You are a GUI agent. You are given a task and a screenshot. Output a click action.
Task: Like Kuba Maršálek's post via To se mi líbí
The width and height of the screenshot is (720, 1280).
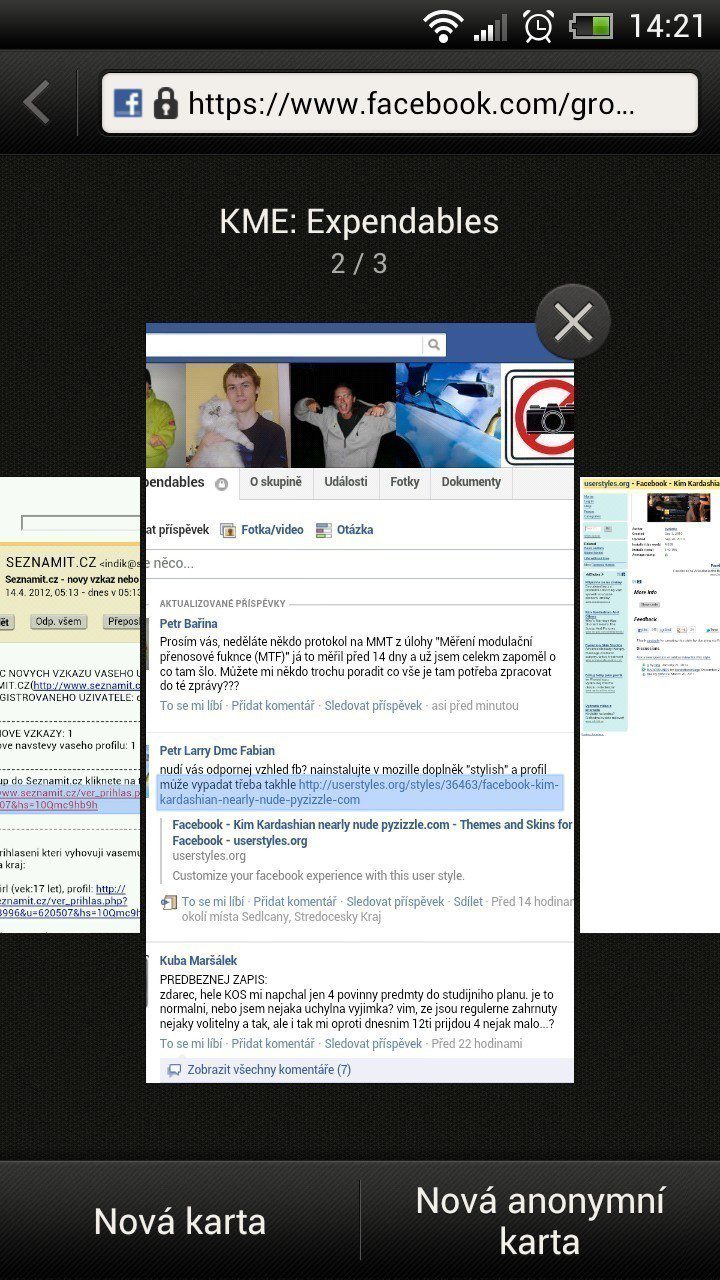(x=192, y=1044)
